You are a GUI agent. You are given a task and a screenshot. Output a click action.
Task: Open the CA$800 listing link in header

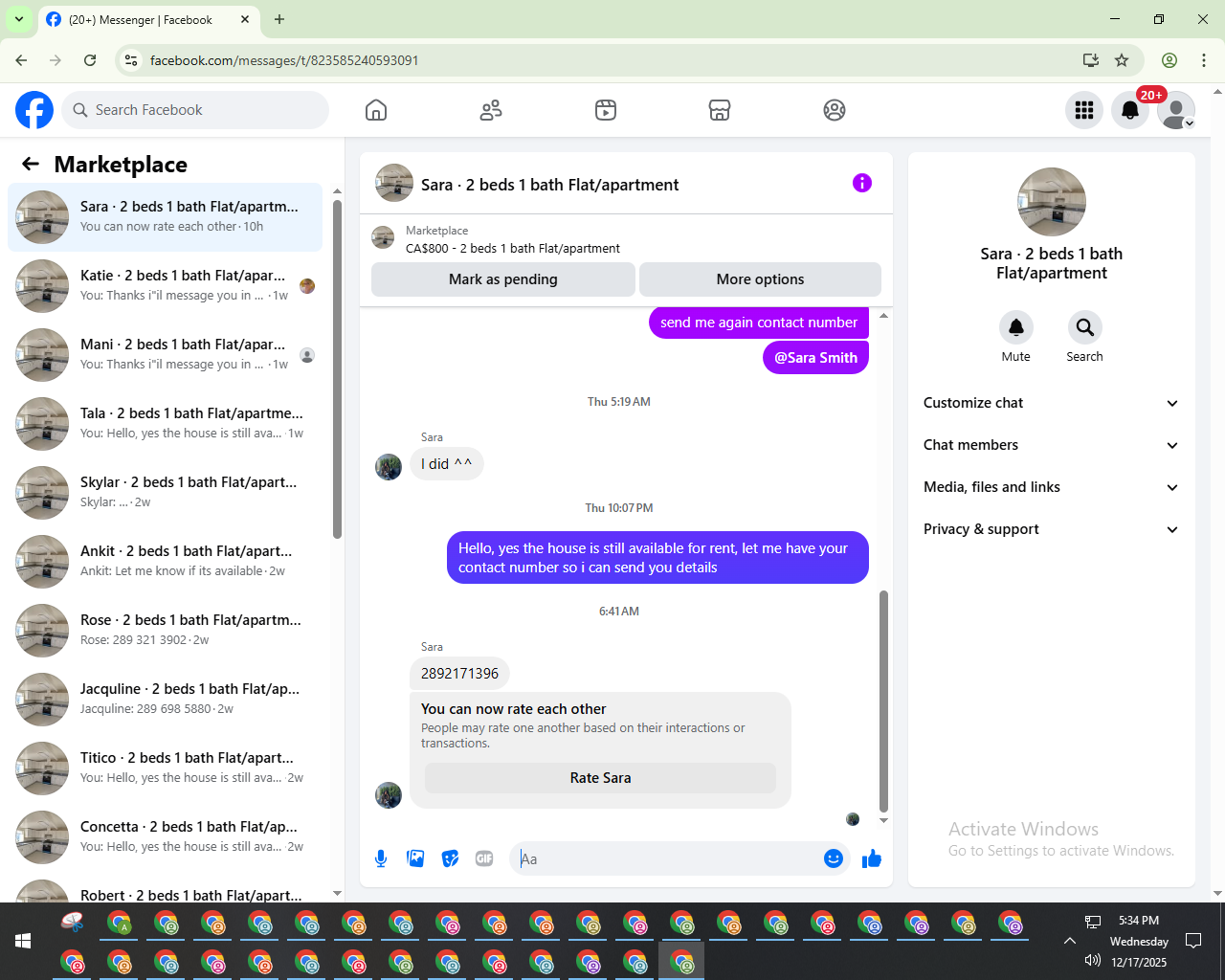coord(513,248)
